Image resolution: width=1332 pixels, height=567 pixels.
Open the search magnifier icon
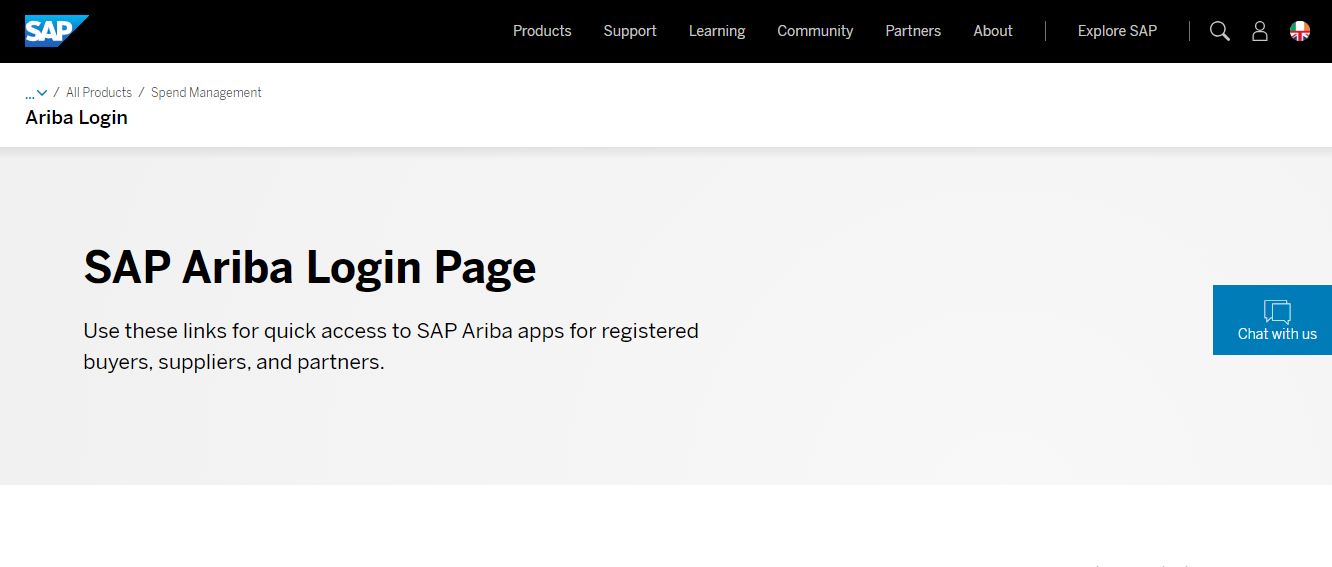coord(1219,31)
